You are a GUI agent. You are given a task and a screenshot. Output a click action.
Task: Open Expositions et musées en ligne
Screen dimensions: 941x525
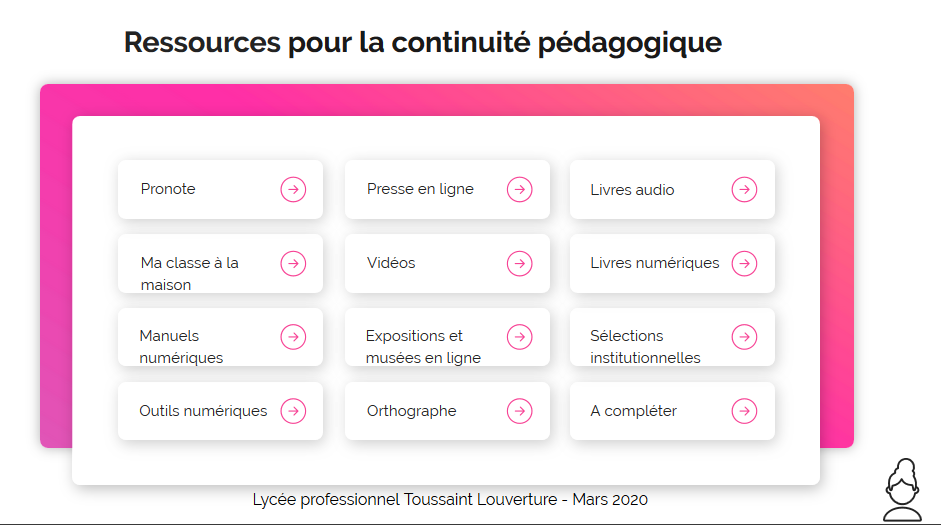447,337
